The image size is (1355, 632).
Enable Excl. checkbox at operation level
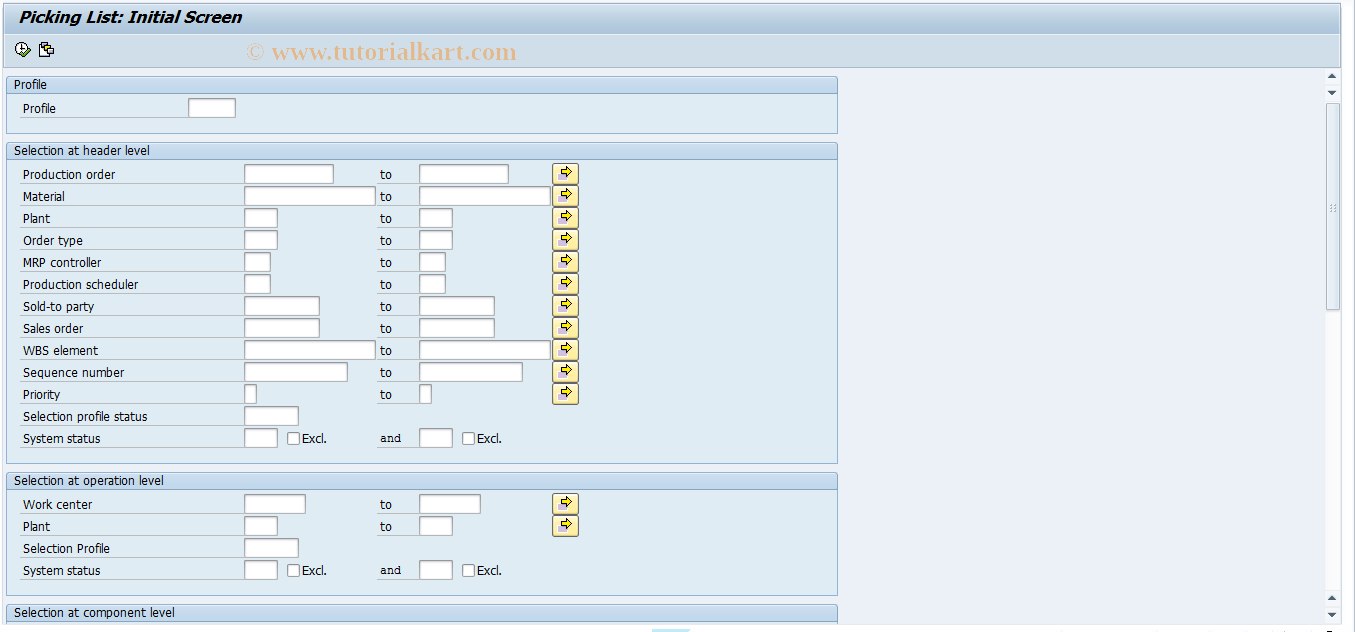click(292, 570)
